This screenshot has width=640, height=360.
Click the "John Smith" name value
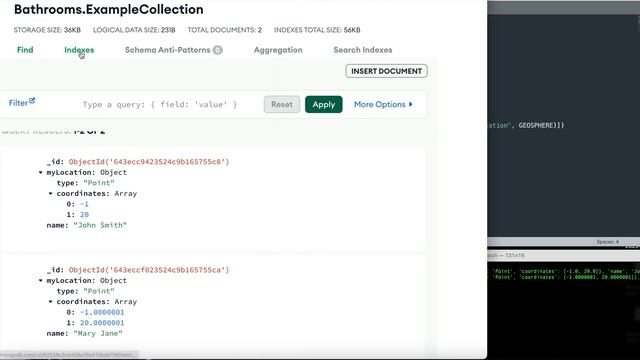[x=100, y=225]
